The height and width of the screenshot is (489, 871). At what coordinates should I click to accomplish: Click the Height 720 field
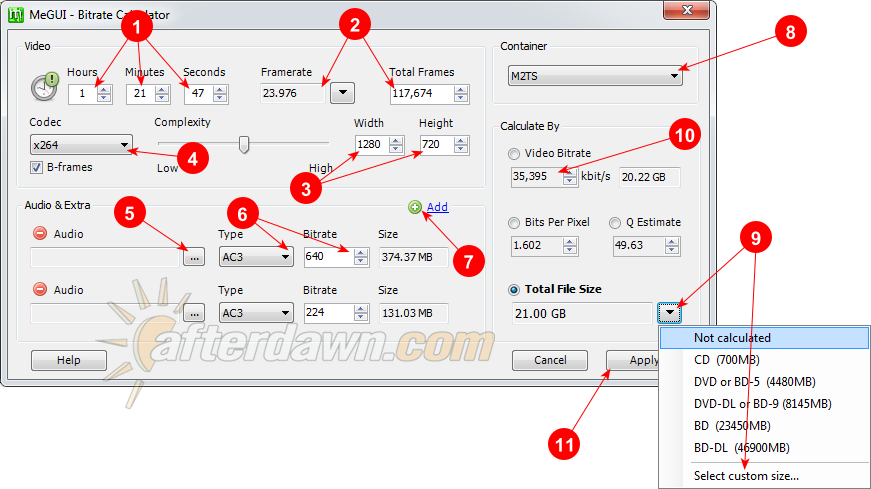(x=437, y=144)
